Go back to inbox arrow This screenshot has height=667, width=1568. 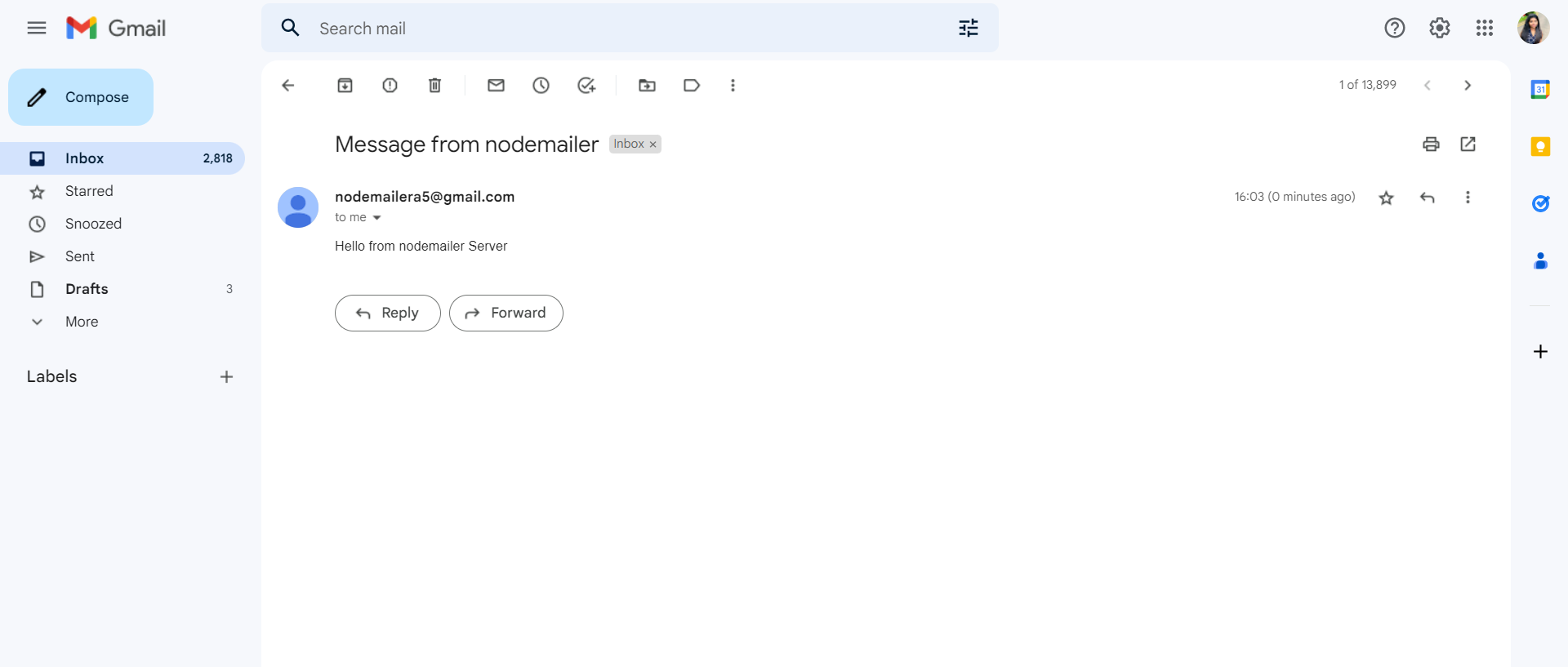[287, 85]
